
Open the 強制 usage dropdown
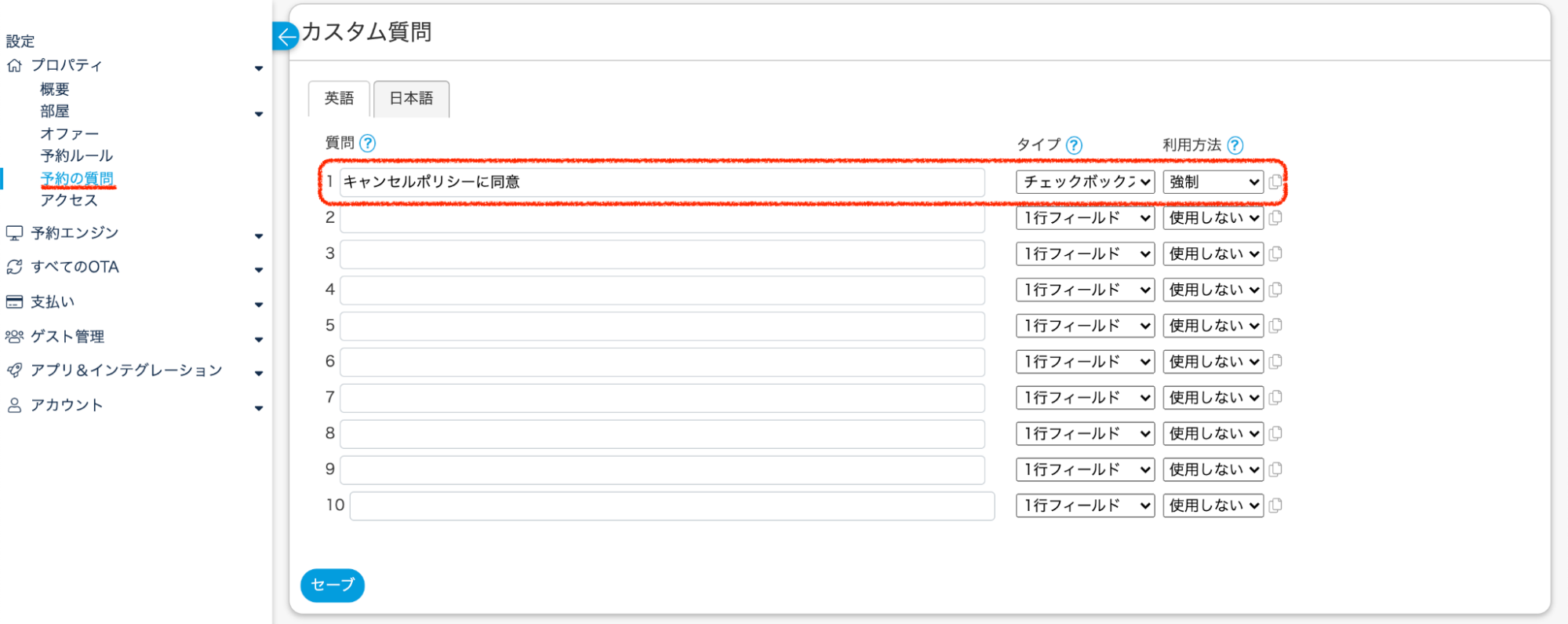pyautogui.click(x=1213, y=182)
